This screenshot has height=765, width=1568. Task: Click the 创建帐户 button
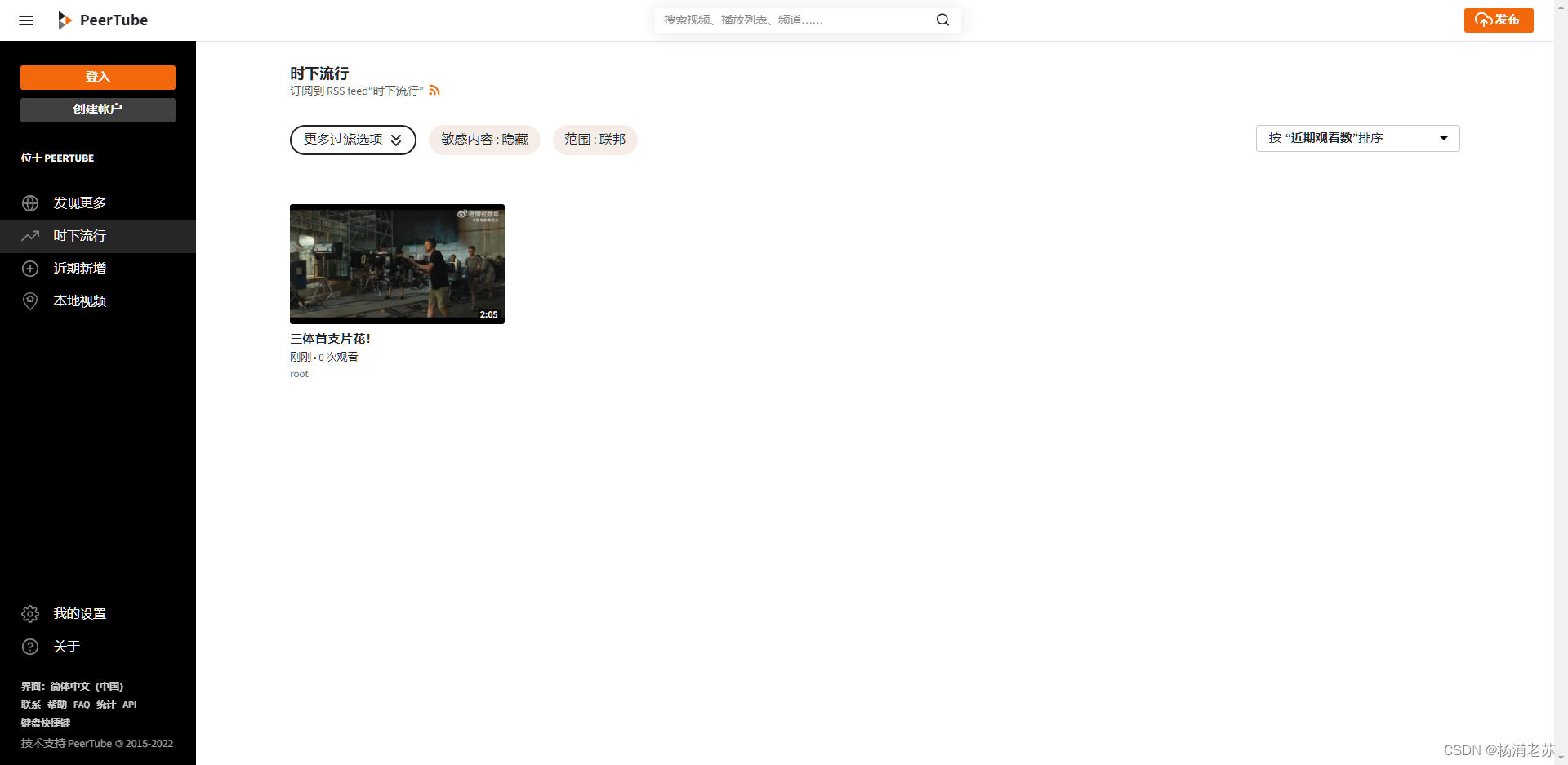[98, 109]
